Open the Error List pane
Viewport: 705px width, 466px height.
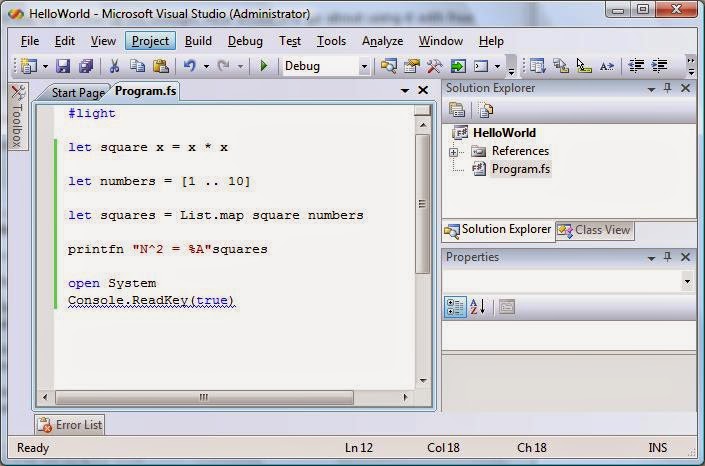pyautogui.click(x=70, y=425)
